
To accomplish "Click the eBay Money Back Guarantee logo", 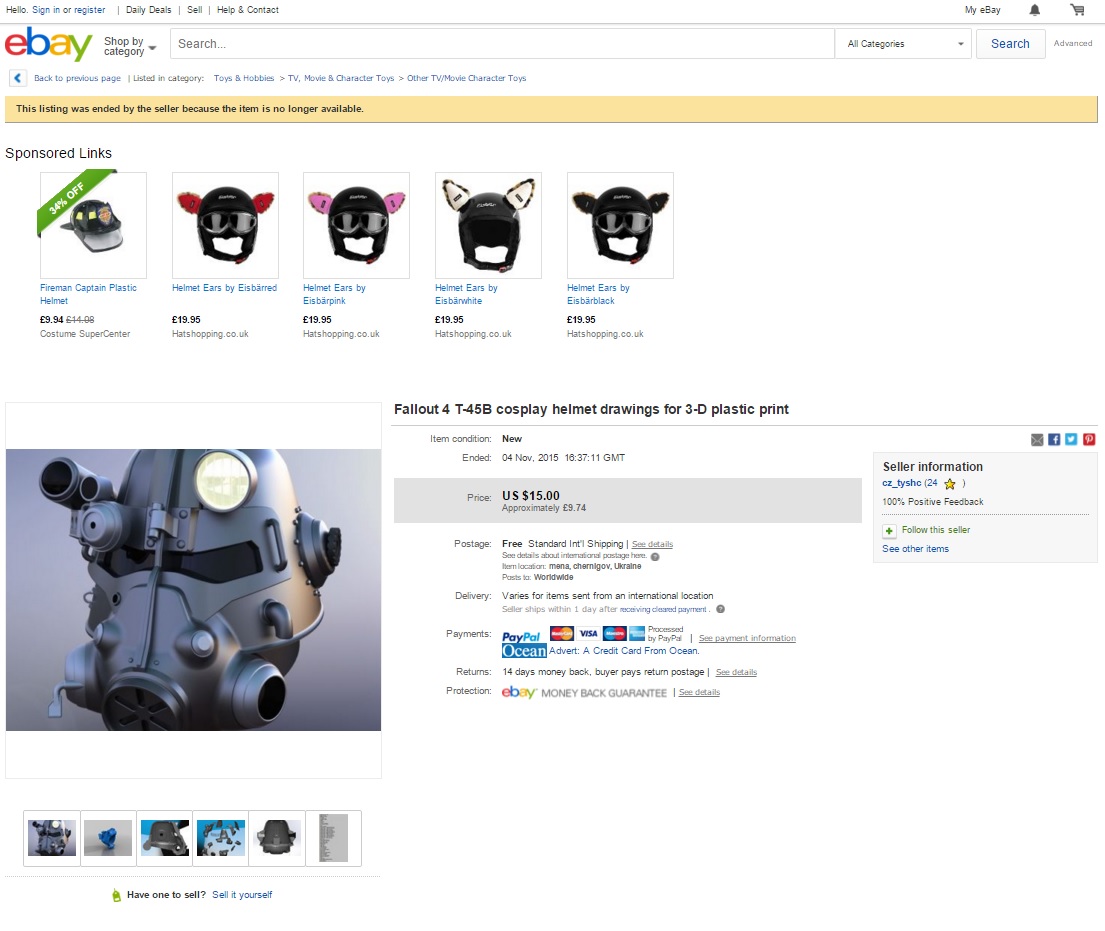I will [x=584, y=693].
